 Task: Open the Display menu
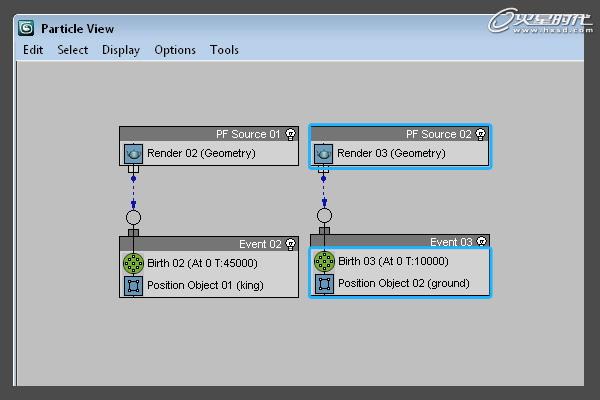(121, 50)
